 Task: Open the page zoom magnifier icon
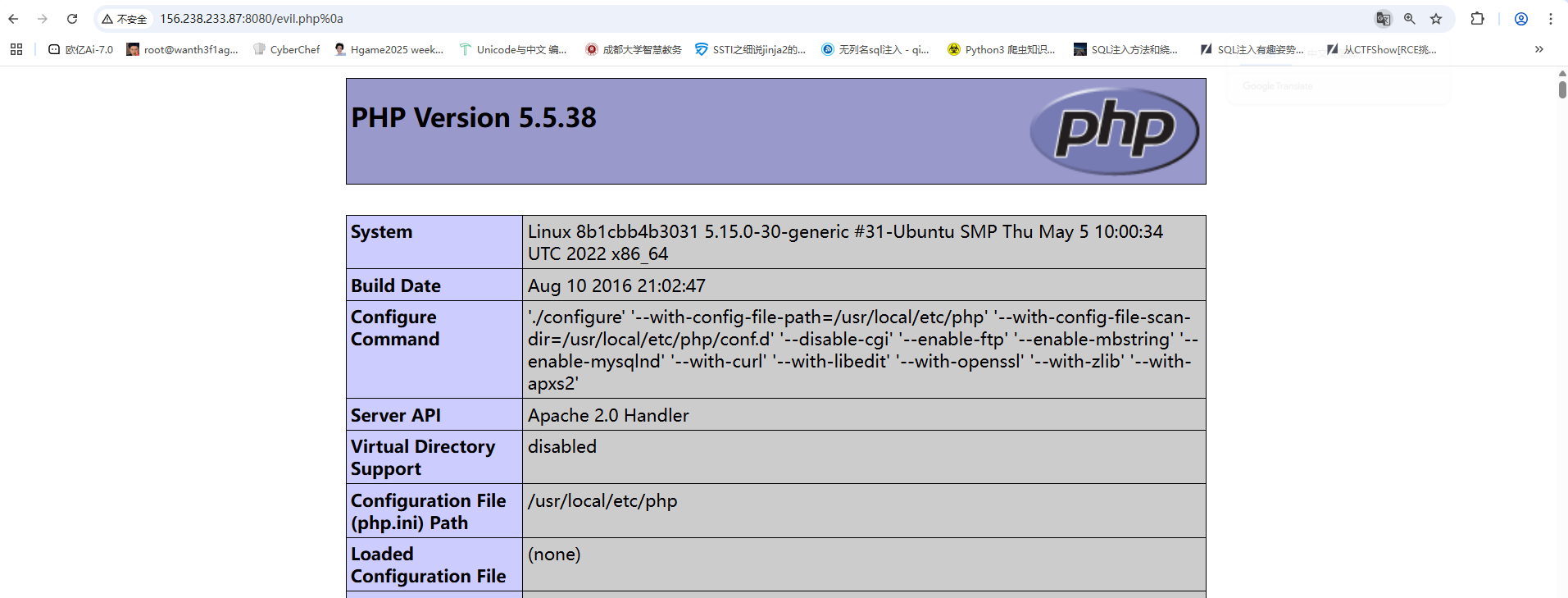coord(1410,19)
